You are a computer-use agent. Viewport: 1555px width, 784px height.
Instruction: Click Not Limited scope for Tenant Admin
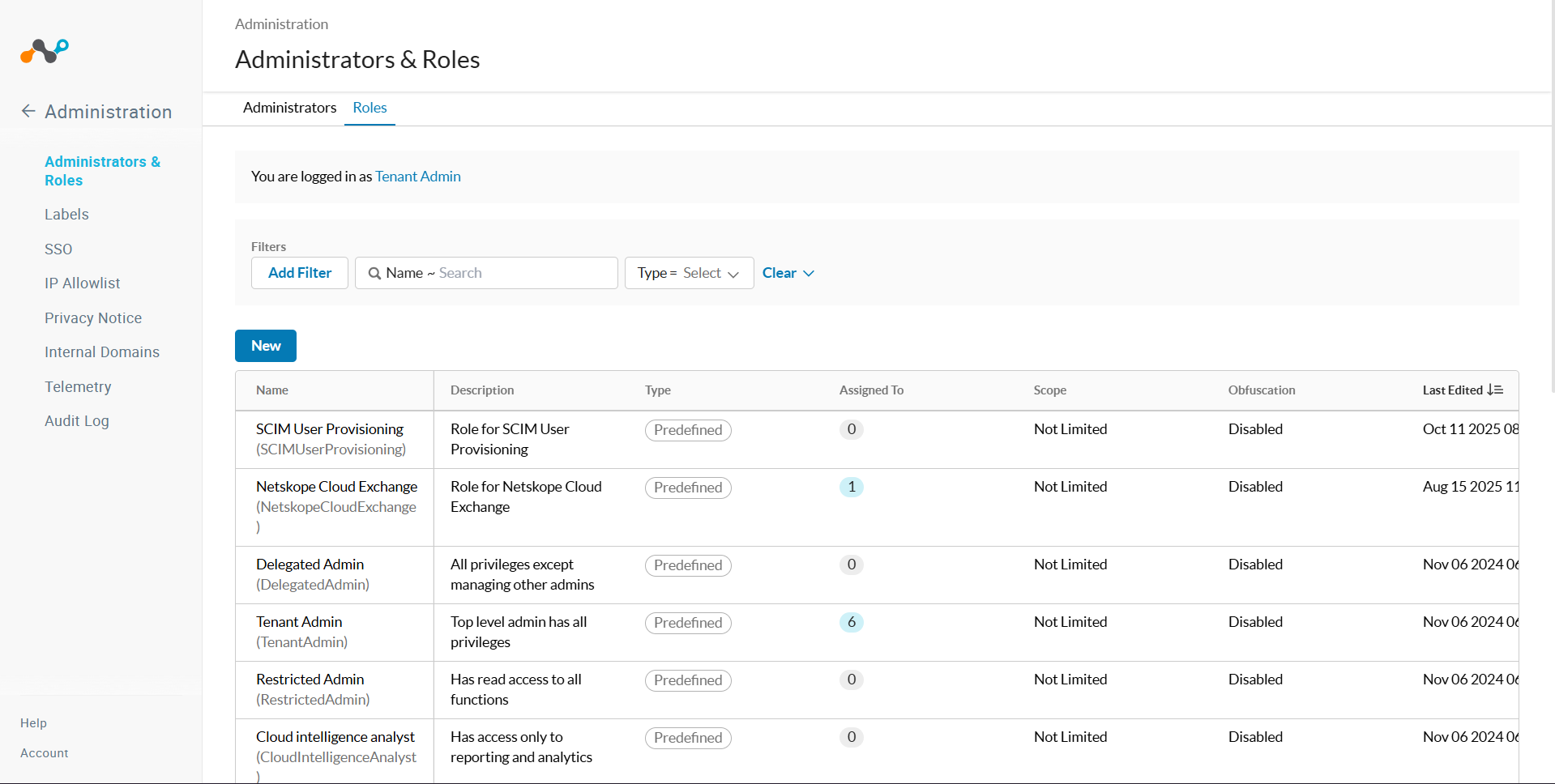[x=1070, y=621]
